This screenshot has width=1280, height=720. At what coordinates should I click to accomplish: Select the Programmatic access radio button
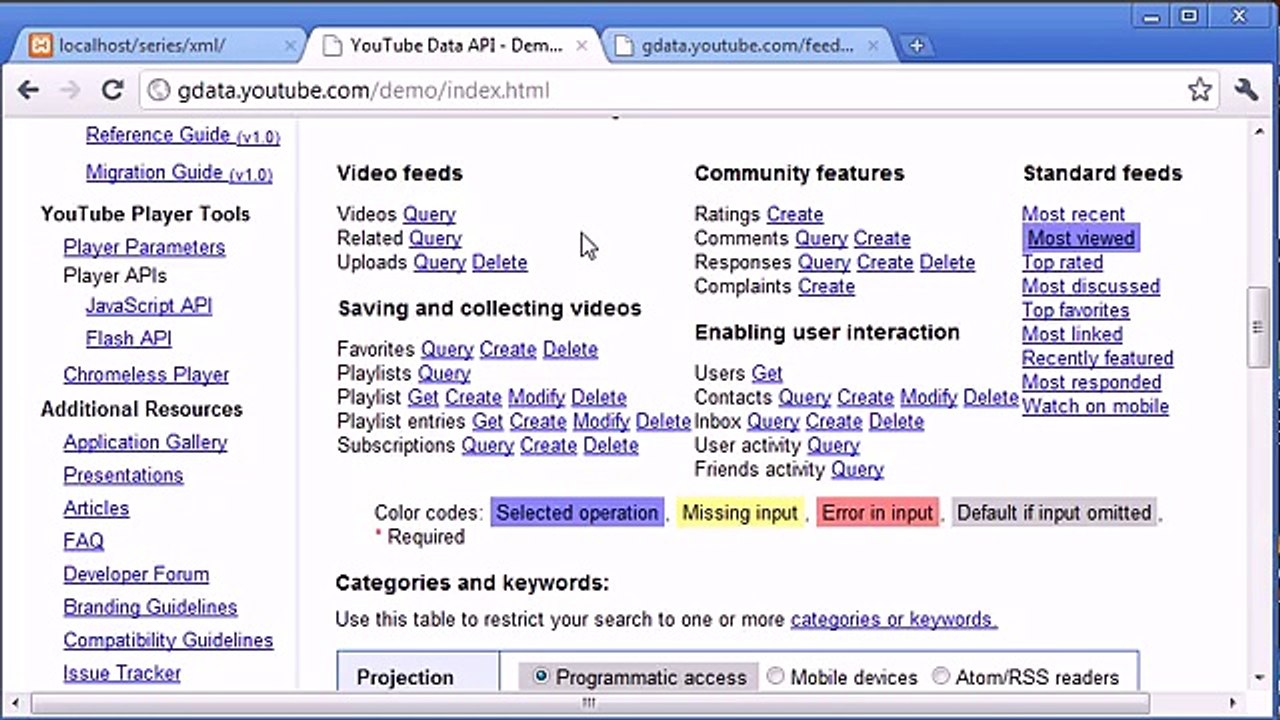click(x=541, y=677)
